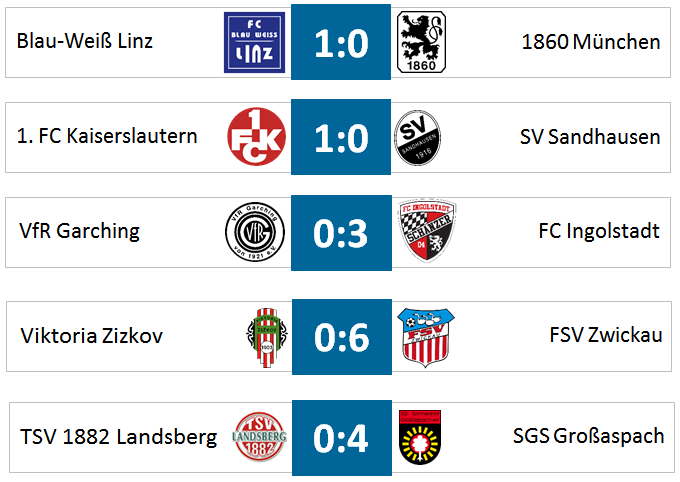Open the 0:4 Landsberg Großaspach score

pyautogui.click(x=342, y=438)
